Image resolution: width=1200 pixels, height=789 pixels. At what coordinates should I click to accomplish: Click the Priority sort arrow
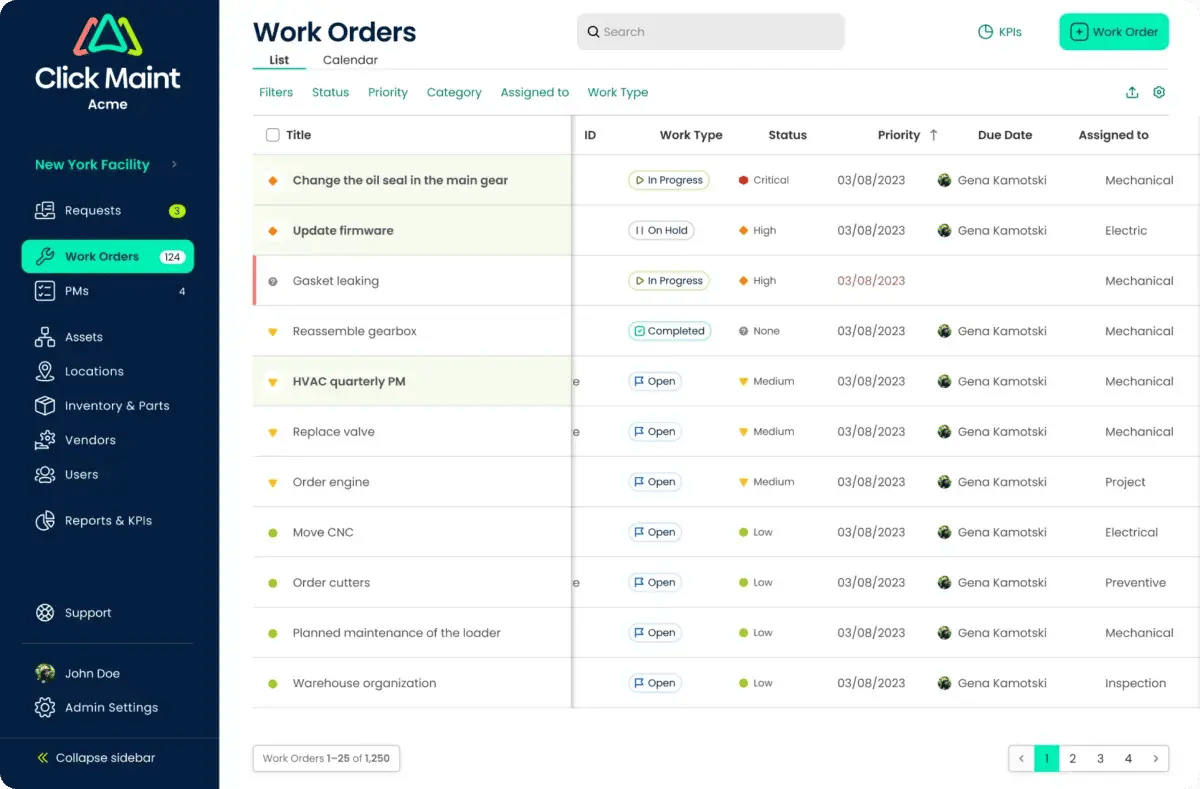(x=934, y=135)
